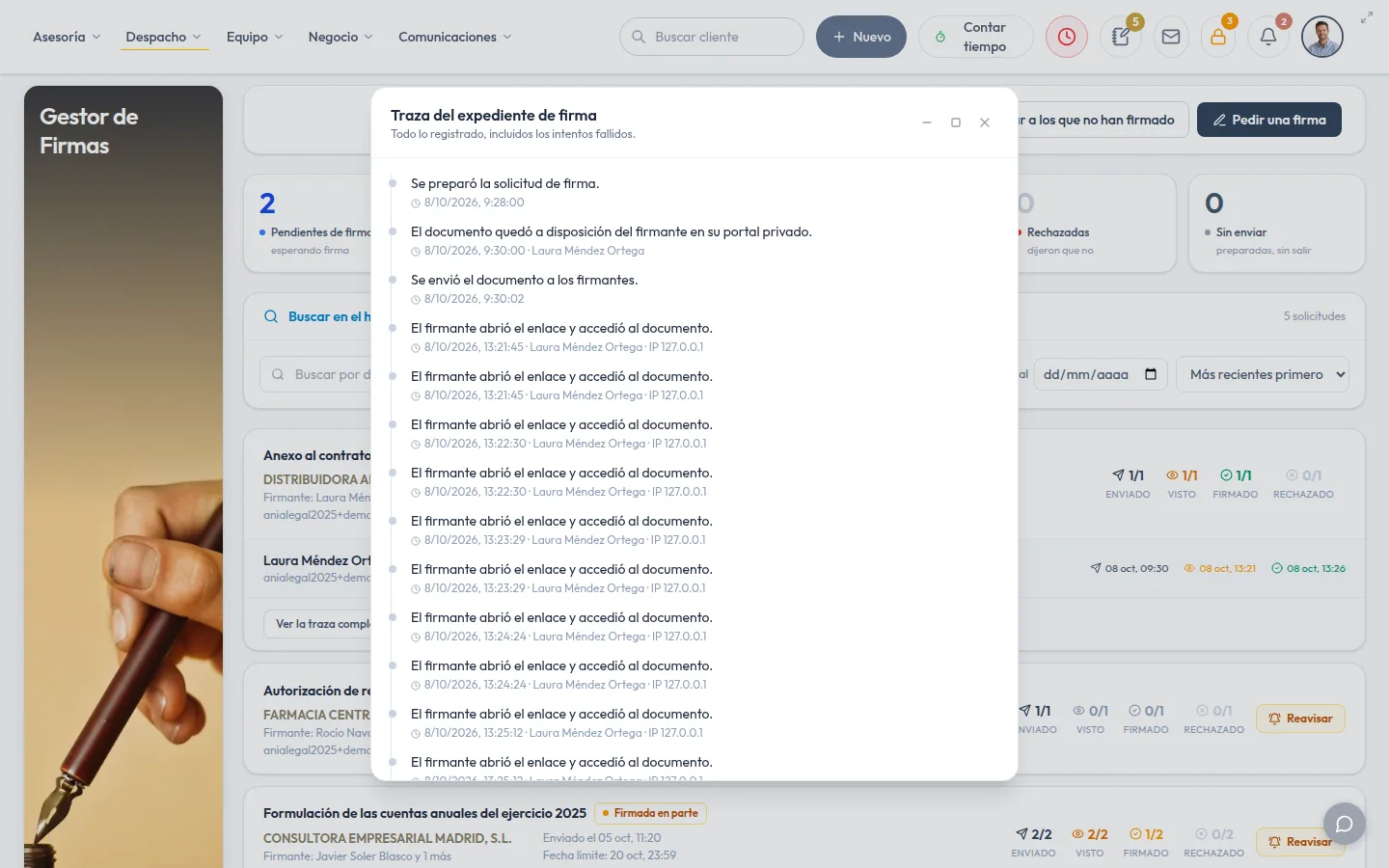
Task: Click the Firmada en parte status badge
Action: click(x=650, y=813)
